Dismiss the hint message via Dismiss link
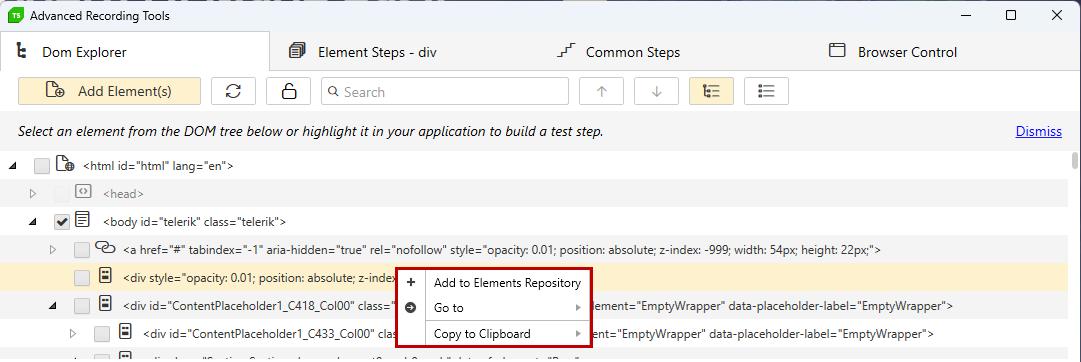The width and height of the screenshot is (1081, 362). tap(1038, 131)
